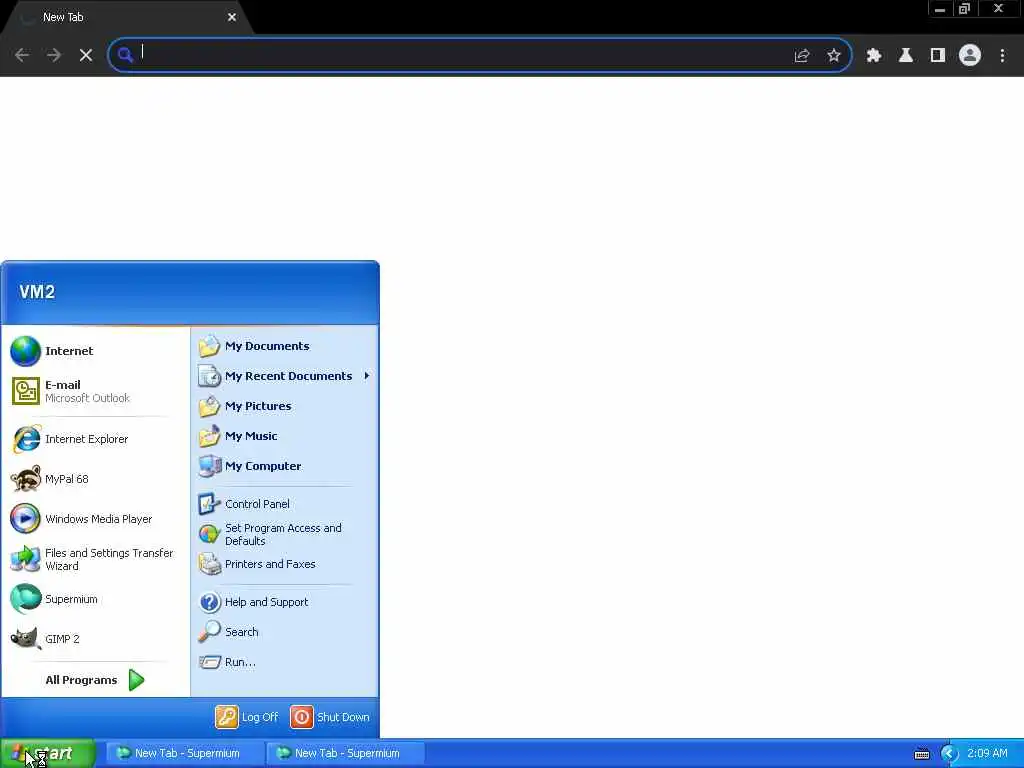The height and width of the screenshot is (768, 1024).
Task: Open Internet from the Start menu
Action: pos(95,351)
